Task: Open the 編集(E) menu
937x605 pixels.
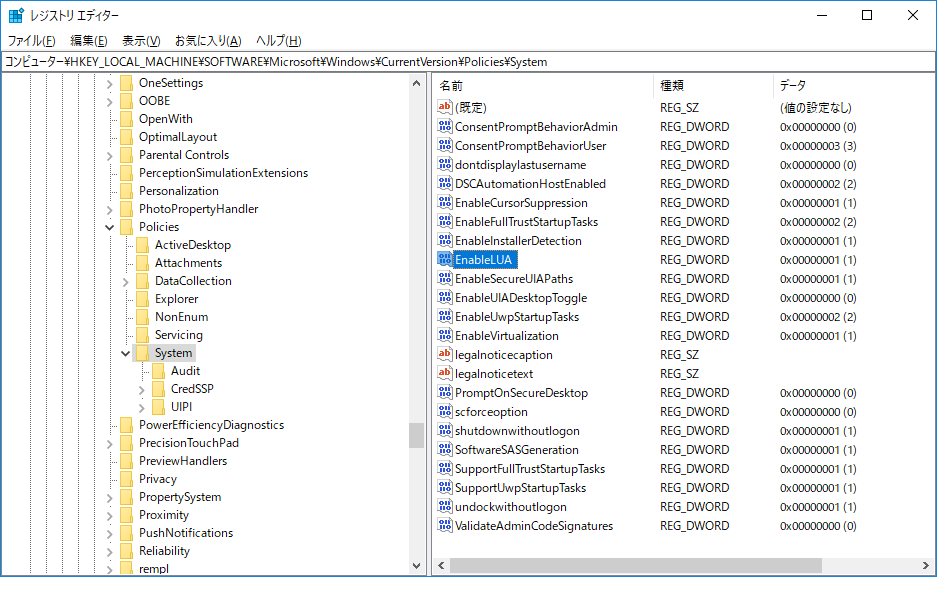Action: click(88, 41)
